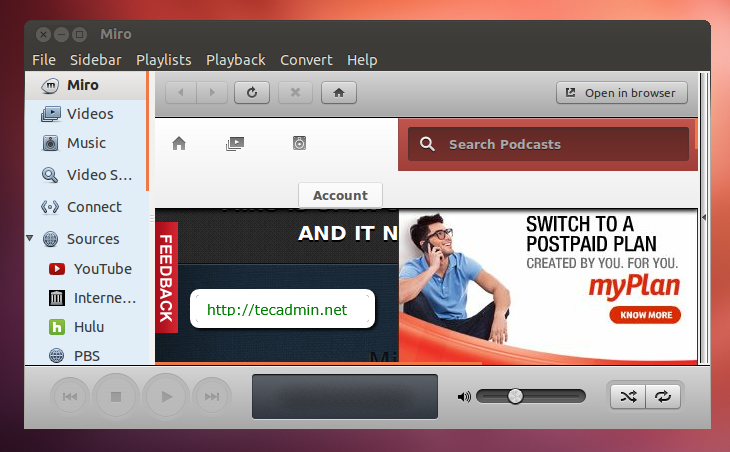Stop playback
Viewport: 730px width, 452px height.
tap(116, 397)
